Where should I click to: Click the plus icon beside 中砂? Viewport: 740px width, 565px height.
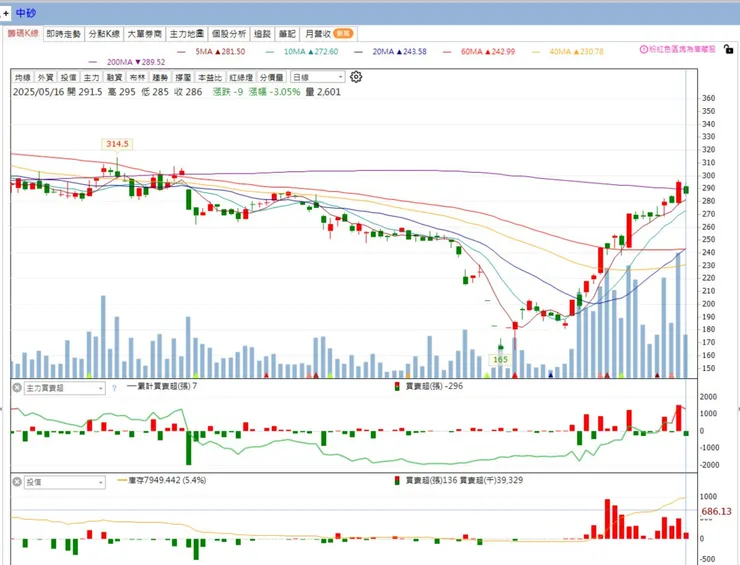pyautogui.click(x=5, y=13)
